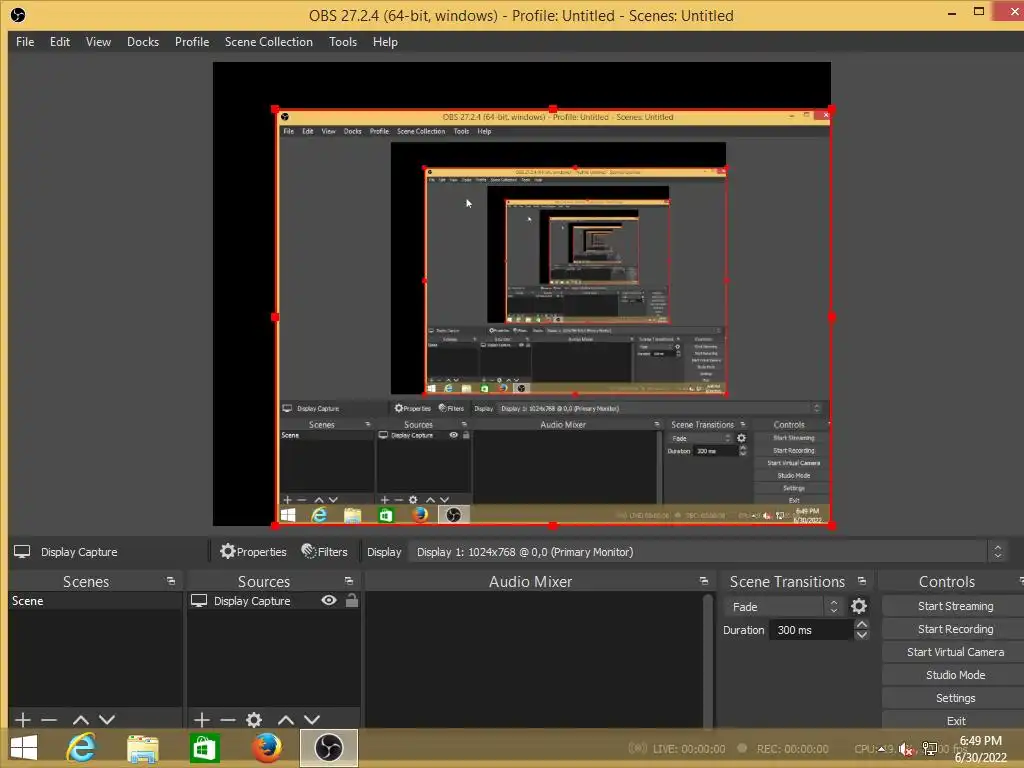Open the View menu
Viewport: 1024px width, 768px height.
(x=98, y=42)
